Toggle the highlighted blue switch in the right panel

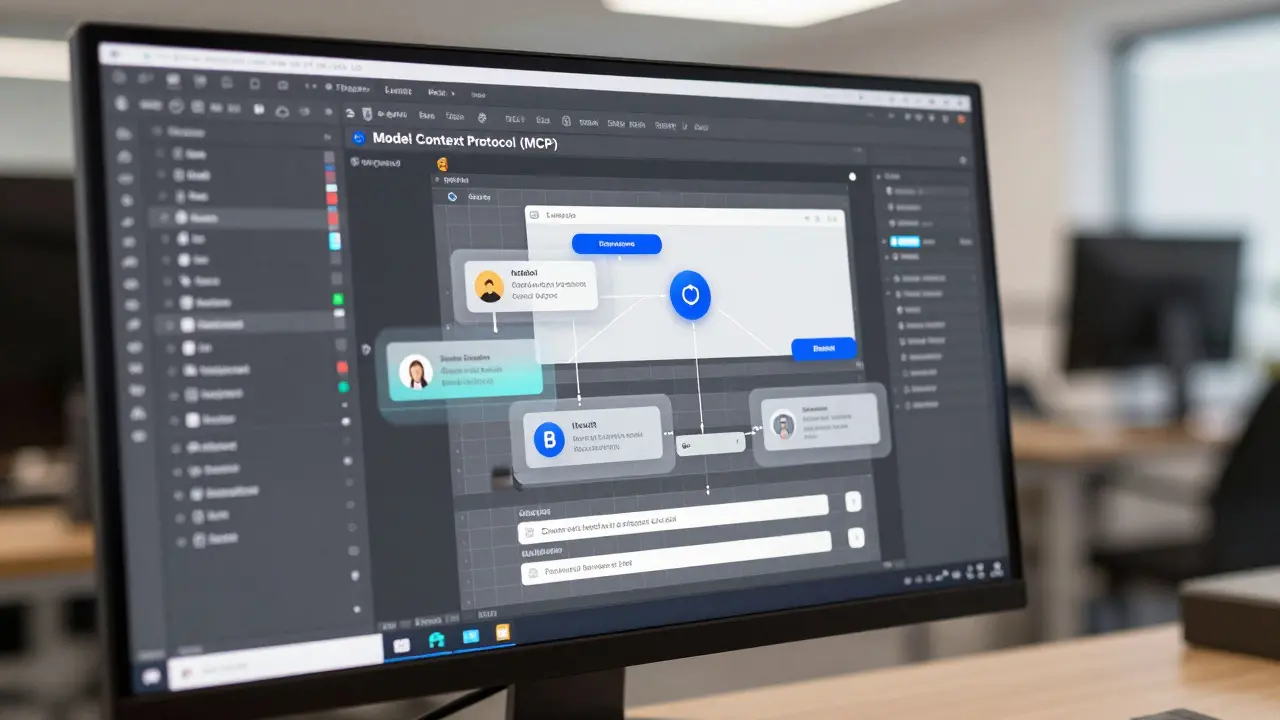[905, 242]
